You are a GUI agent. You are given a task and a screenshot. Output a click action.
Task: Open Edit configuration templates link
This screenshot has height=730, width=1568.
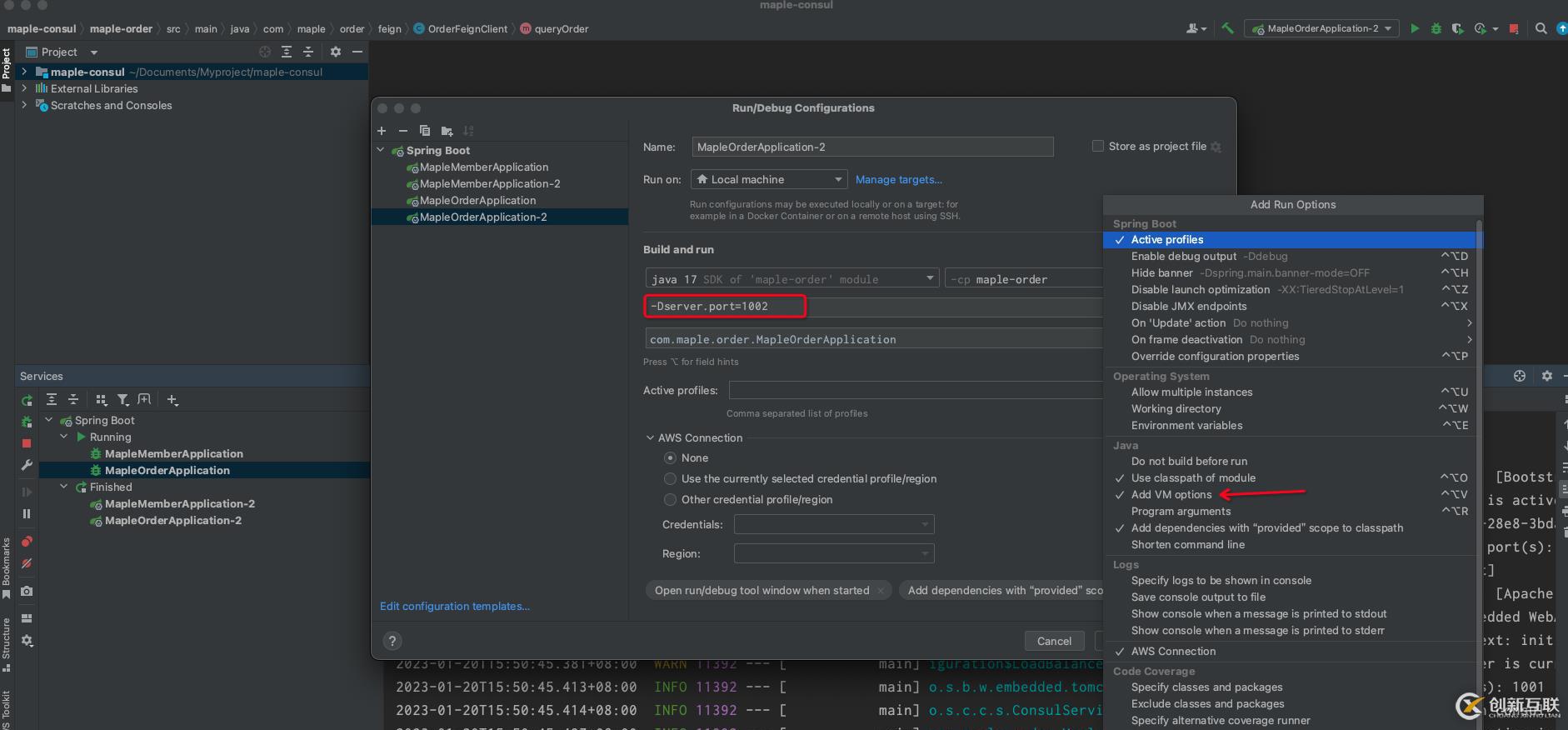click(x=455, y=607)
